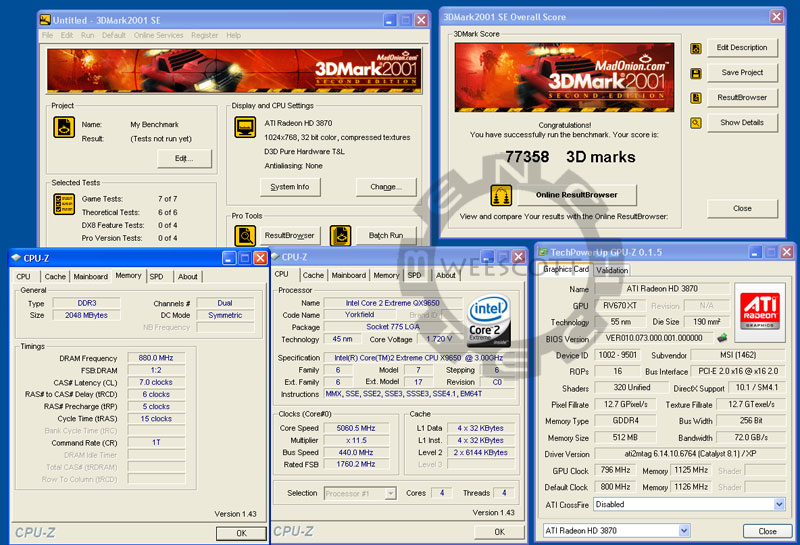Click the display monitor icon in 3DMark settings
Viewport: 800px width, 545px height.
[x=245, y=127]
